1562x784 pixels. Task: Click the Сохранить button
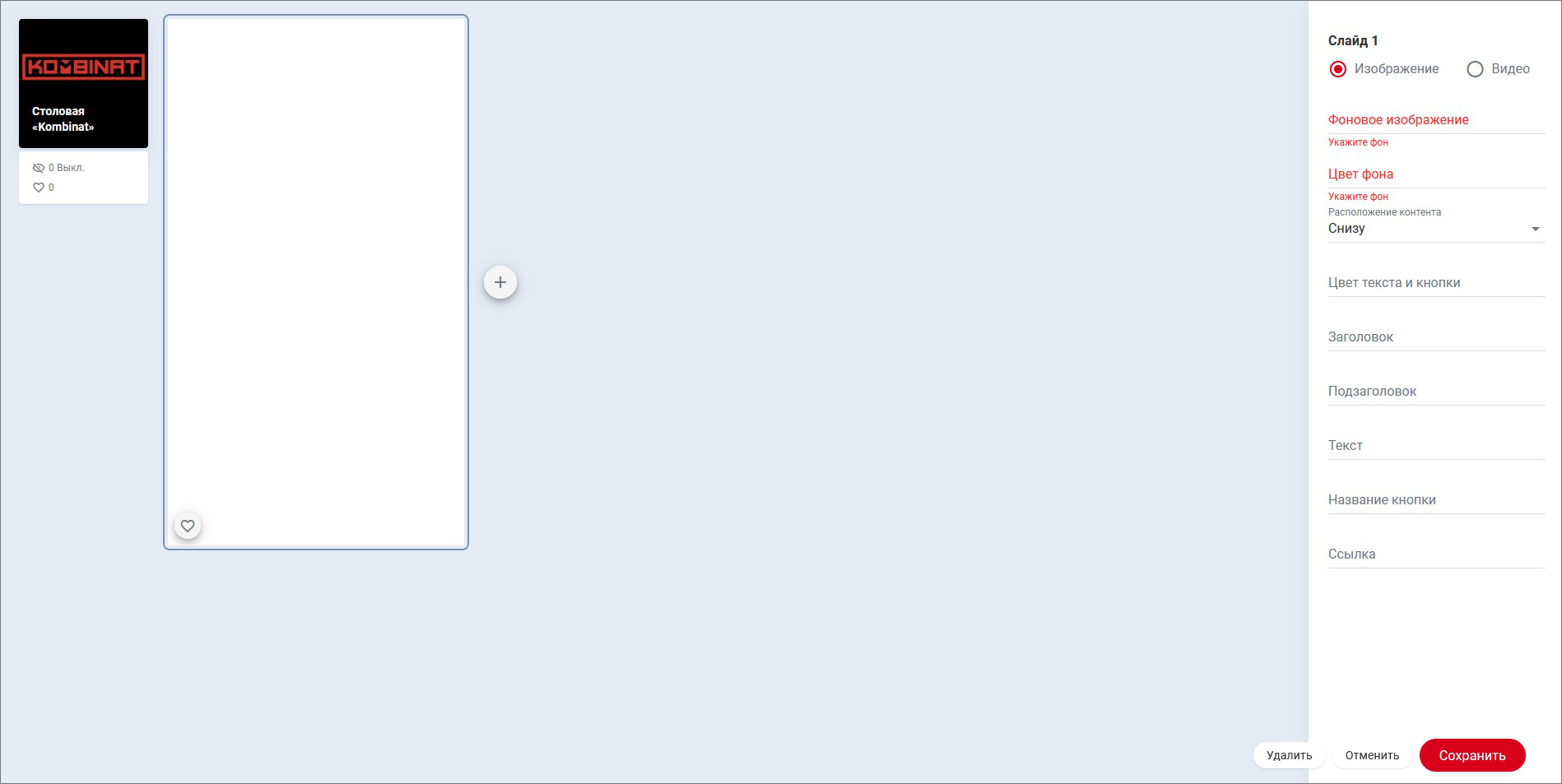tap(1472, 755)
